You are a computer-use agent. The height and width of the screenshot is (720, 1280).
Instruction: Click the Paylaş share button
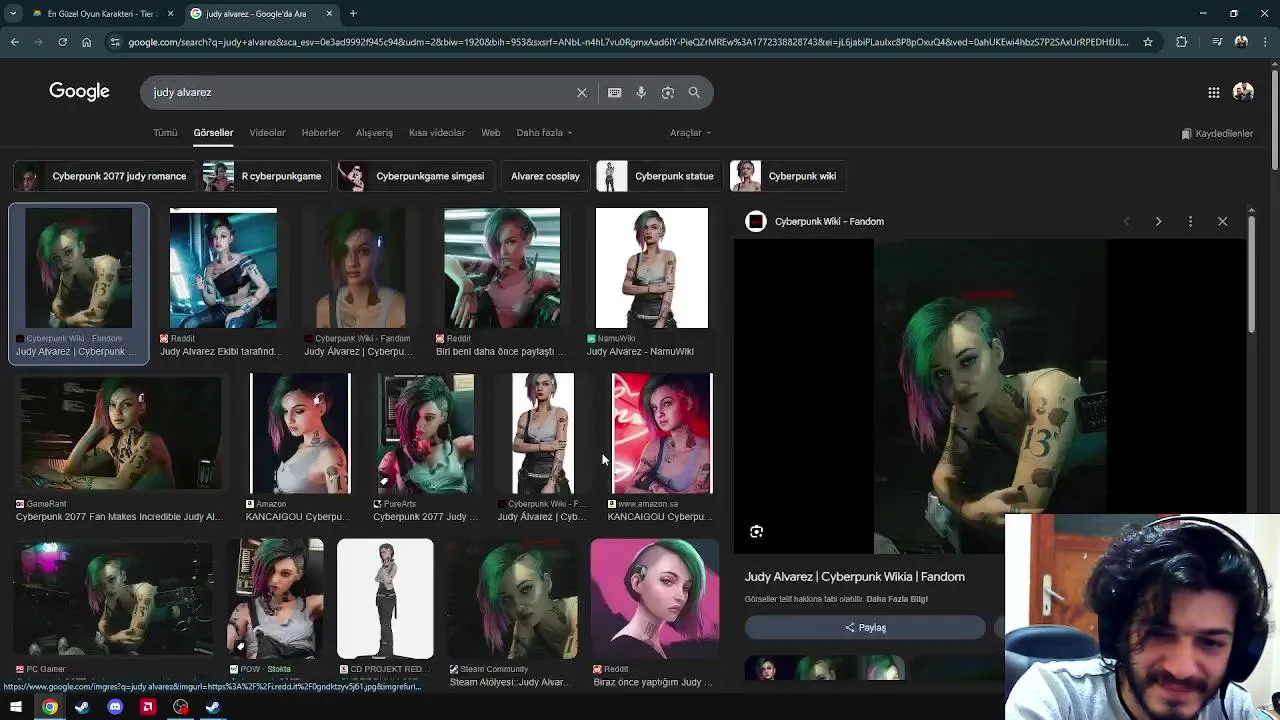865,627
